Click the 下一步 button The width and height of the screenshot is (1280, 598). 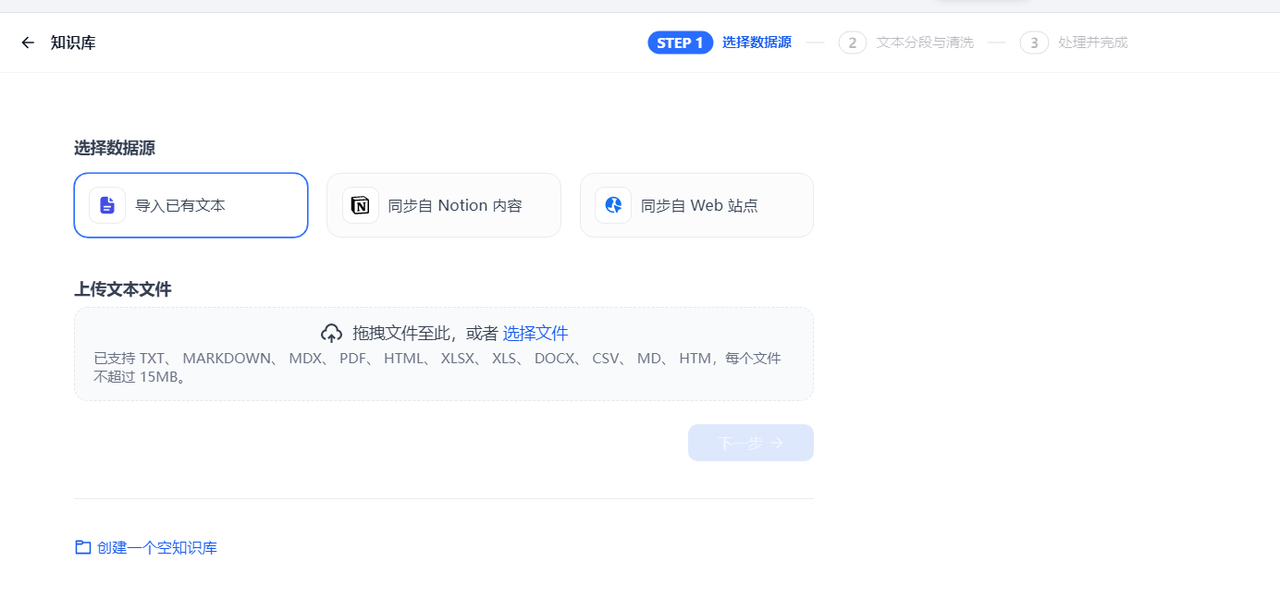751,443
